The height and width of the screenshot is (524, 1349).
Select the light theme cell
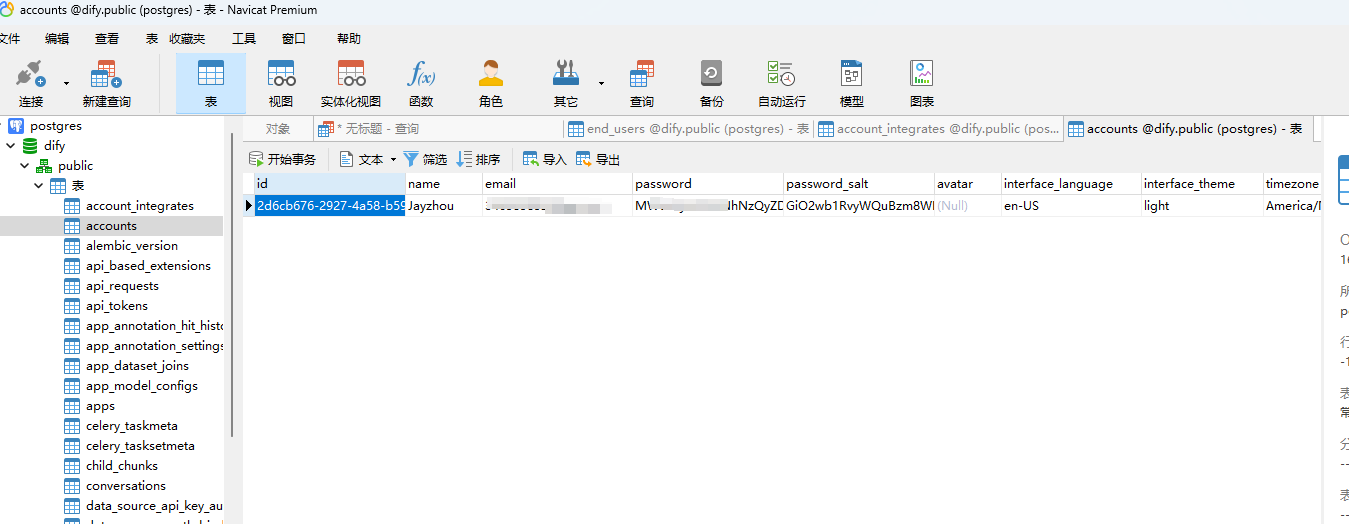(1202, 206)
